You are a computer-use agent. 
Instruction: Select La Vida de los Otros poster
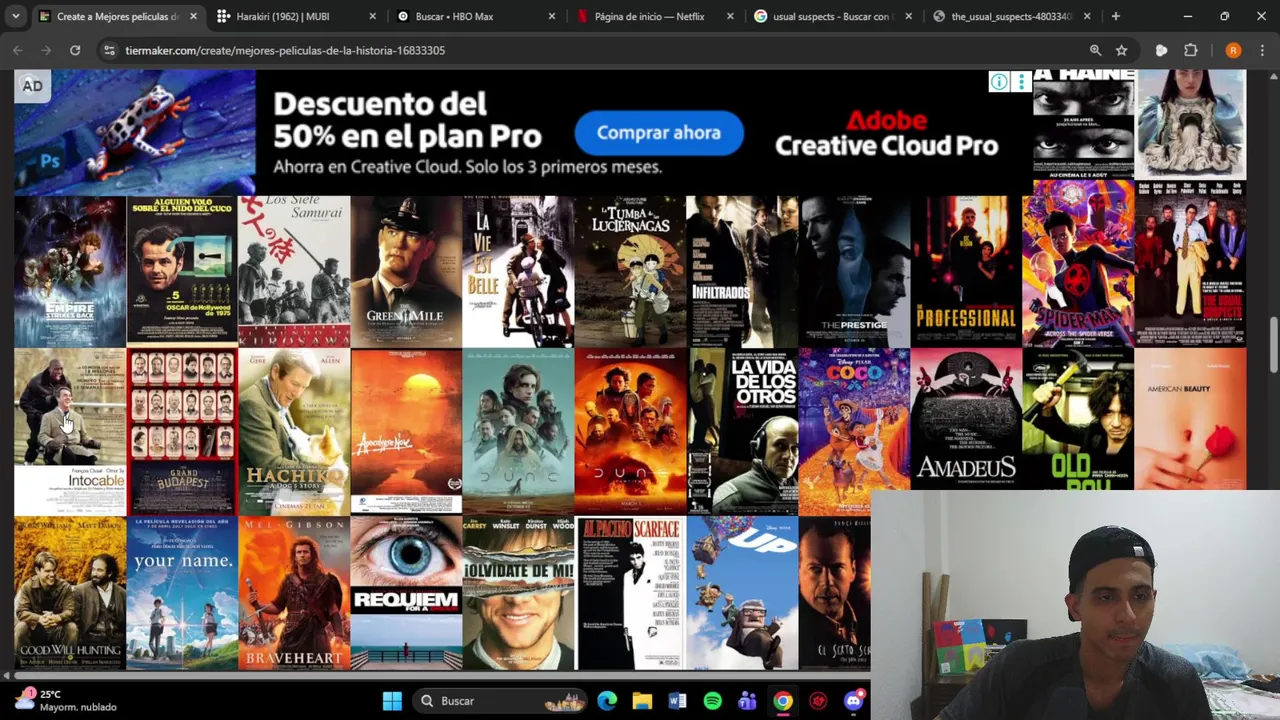[742, 432]
